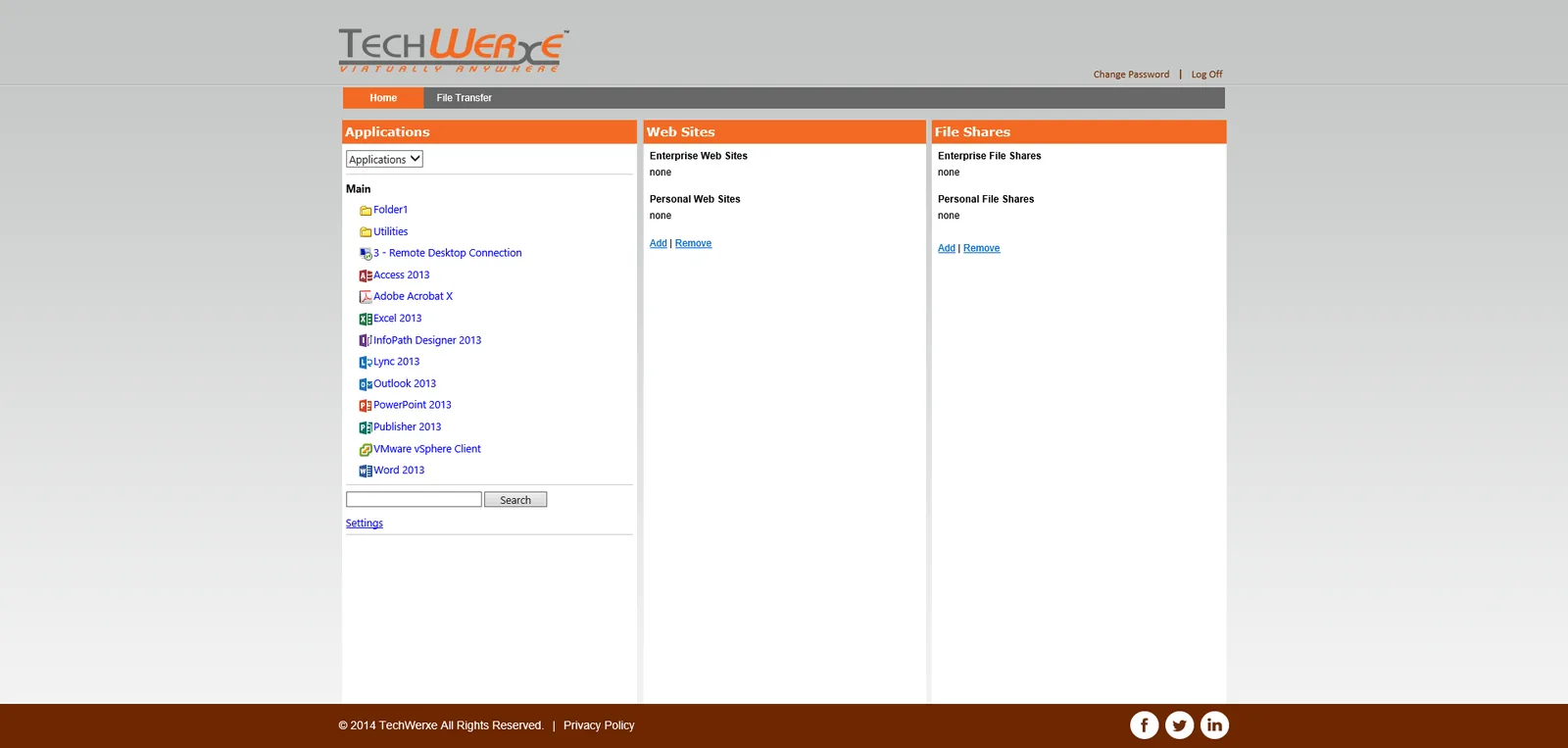This screenshot has width=1568, height=748.
Task: Click the Log Off link
Action: coord(1206,75)
